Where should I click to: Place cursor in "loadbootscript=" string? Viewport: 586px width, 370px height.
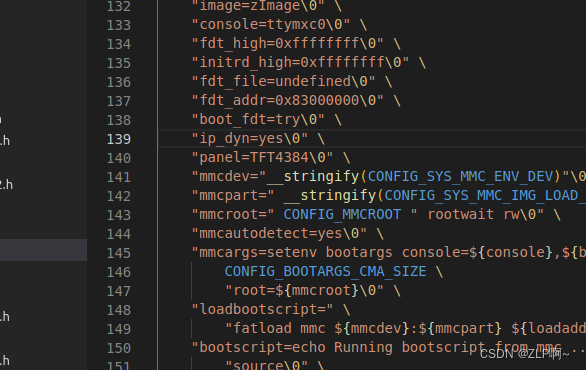point(262,309)
